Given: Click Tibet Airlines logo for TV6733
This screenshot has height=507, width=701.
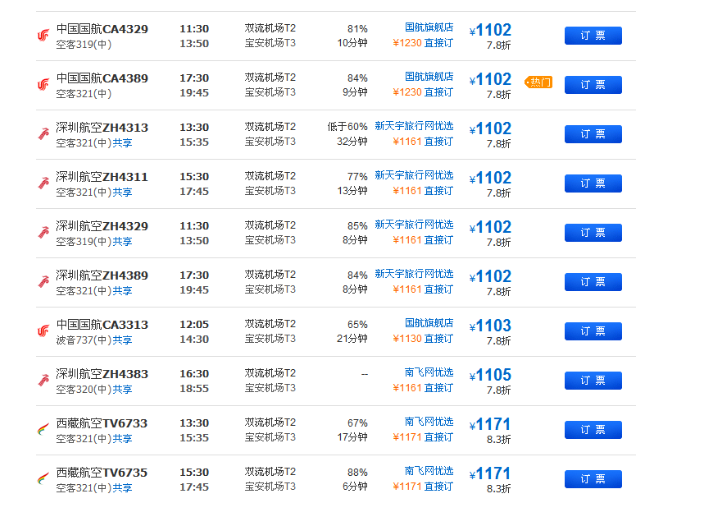Looking at the screenshot, I should 43,430.
